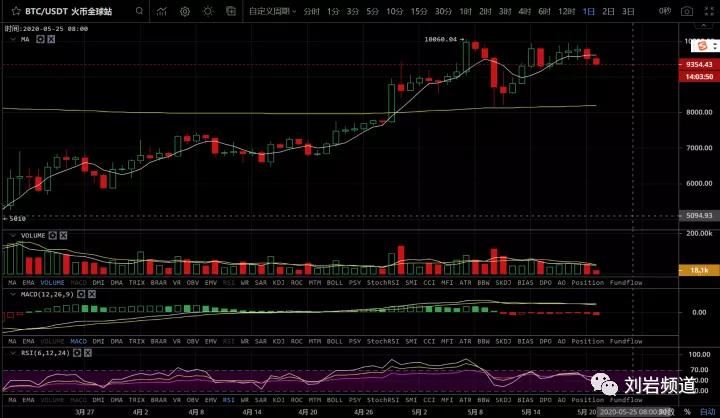Select the 1日 interval
This screenshot has height=418, width=720.
(588, 11)
